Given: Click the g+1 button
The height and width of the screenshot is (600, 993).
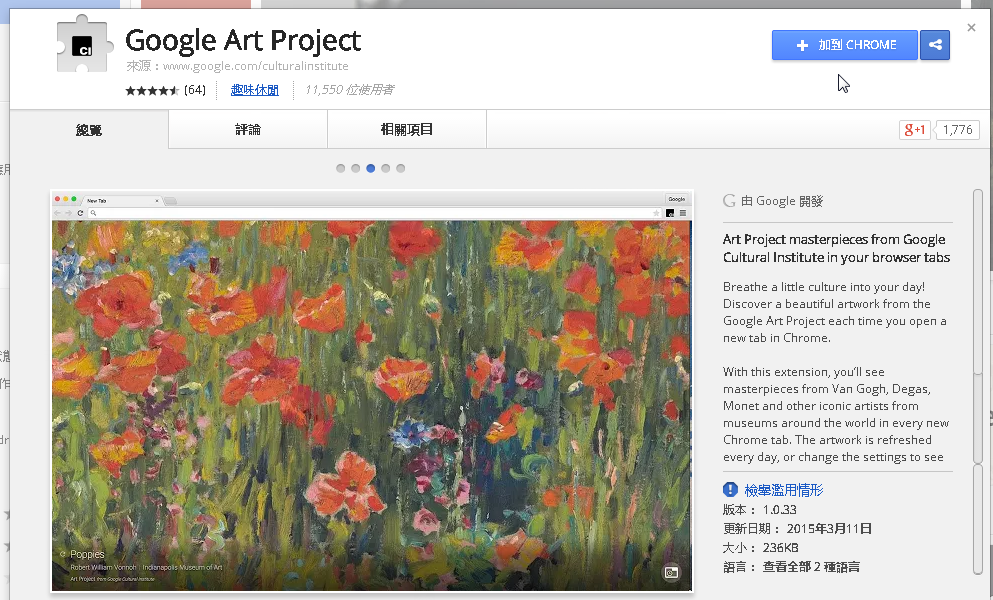Looking at the screenshot, I should [914, 130].
